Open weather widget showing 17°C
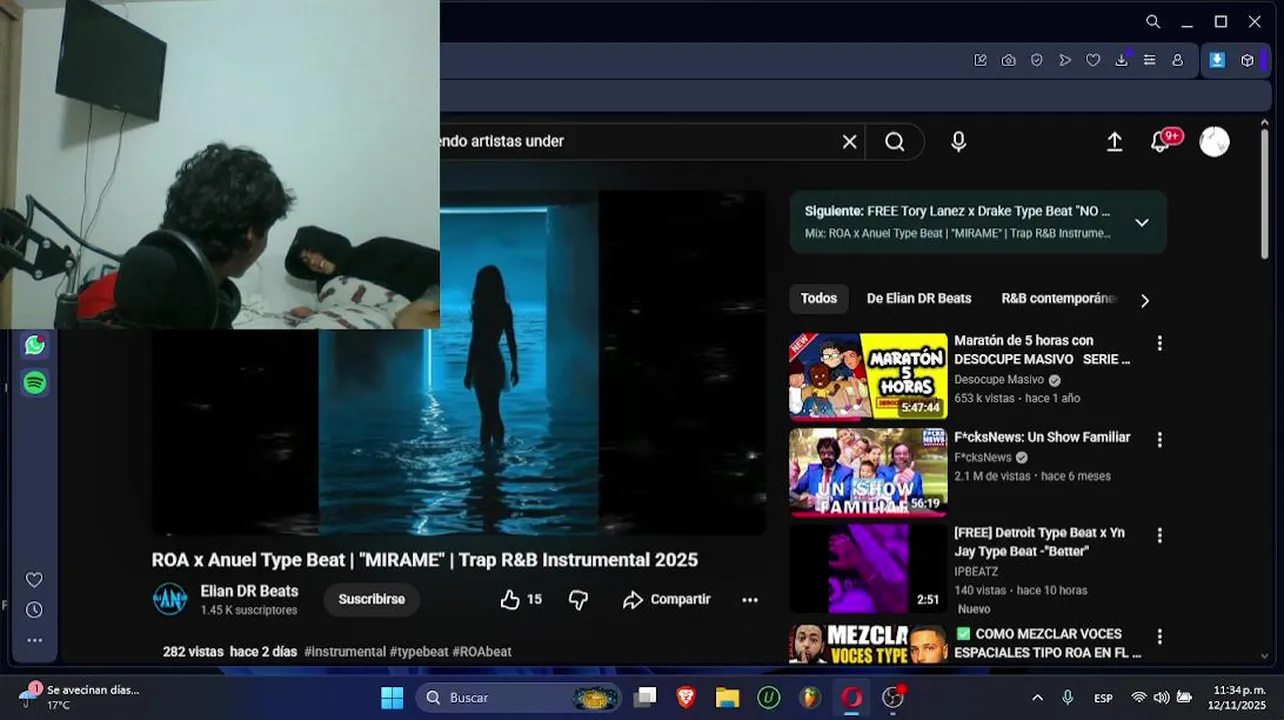 pyautogui.click(x=80, y=697)
